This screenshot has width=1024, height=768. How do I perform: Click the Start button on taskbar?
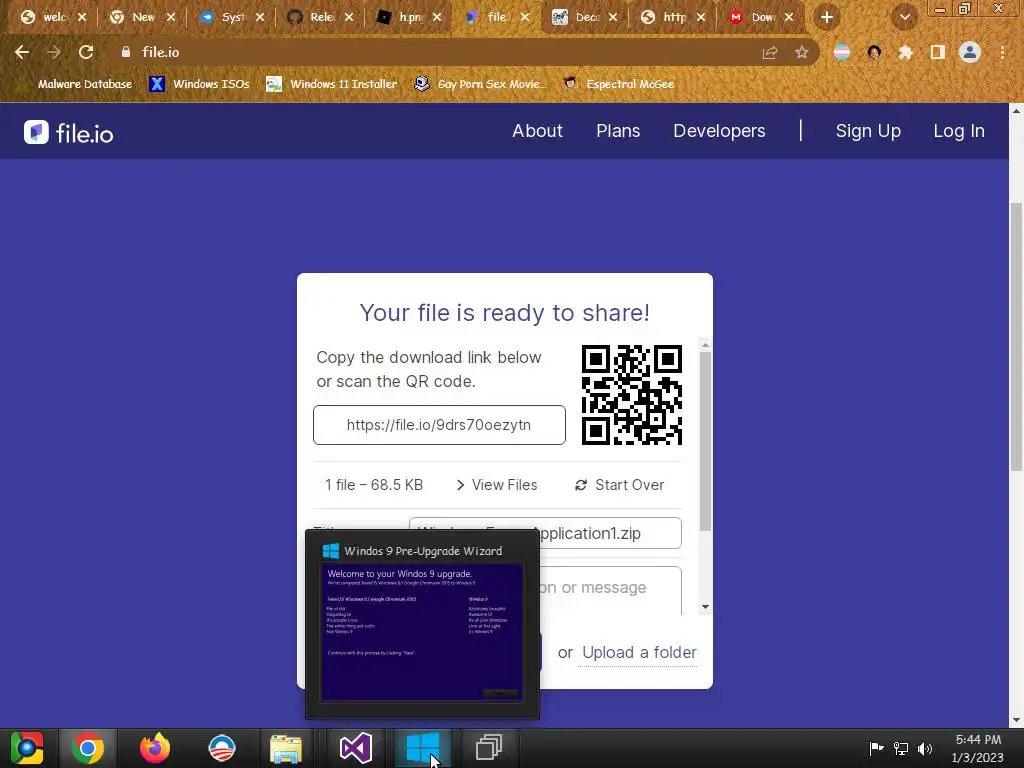[x=27, y=748]
